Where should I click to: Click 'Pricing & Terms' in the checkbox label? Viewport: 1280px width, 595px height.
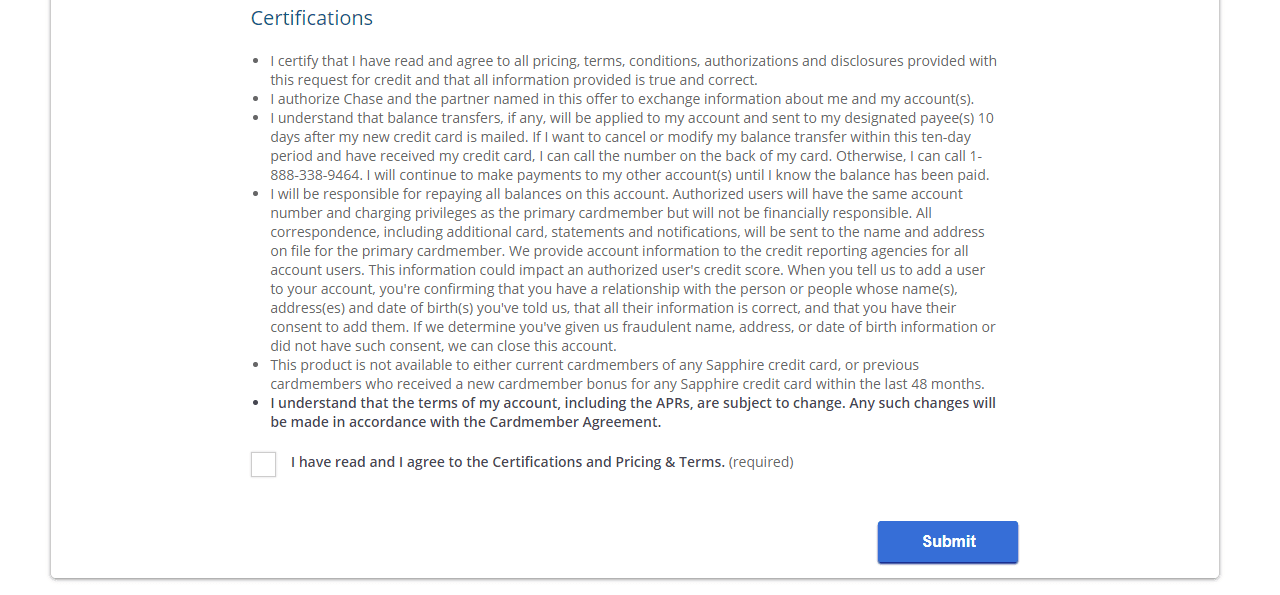coord(670,462)
